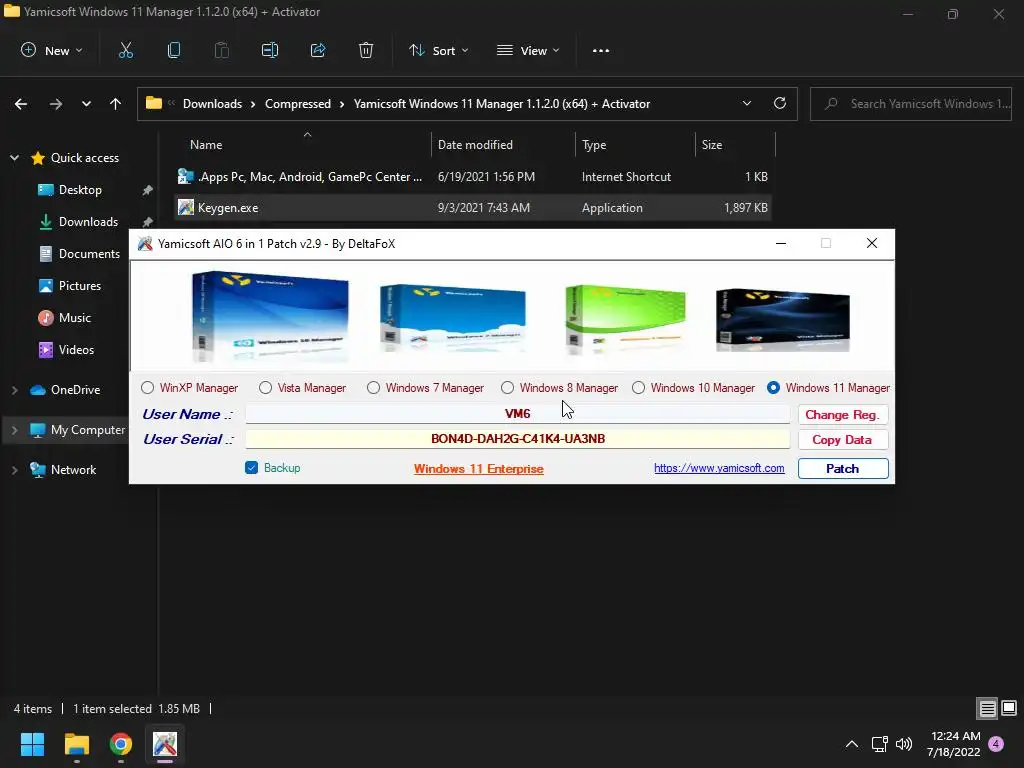Click the User Serial field
Image resolution: width=1024 pixels, height=768 pixels.
(517, 439)
